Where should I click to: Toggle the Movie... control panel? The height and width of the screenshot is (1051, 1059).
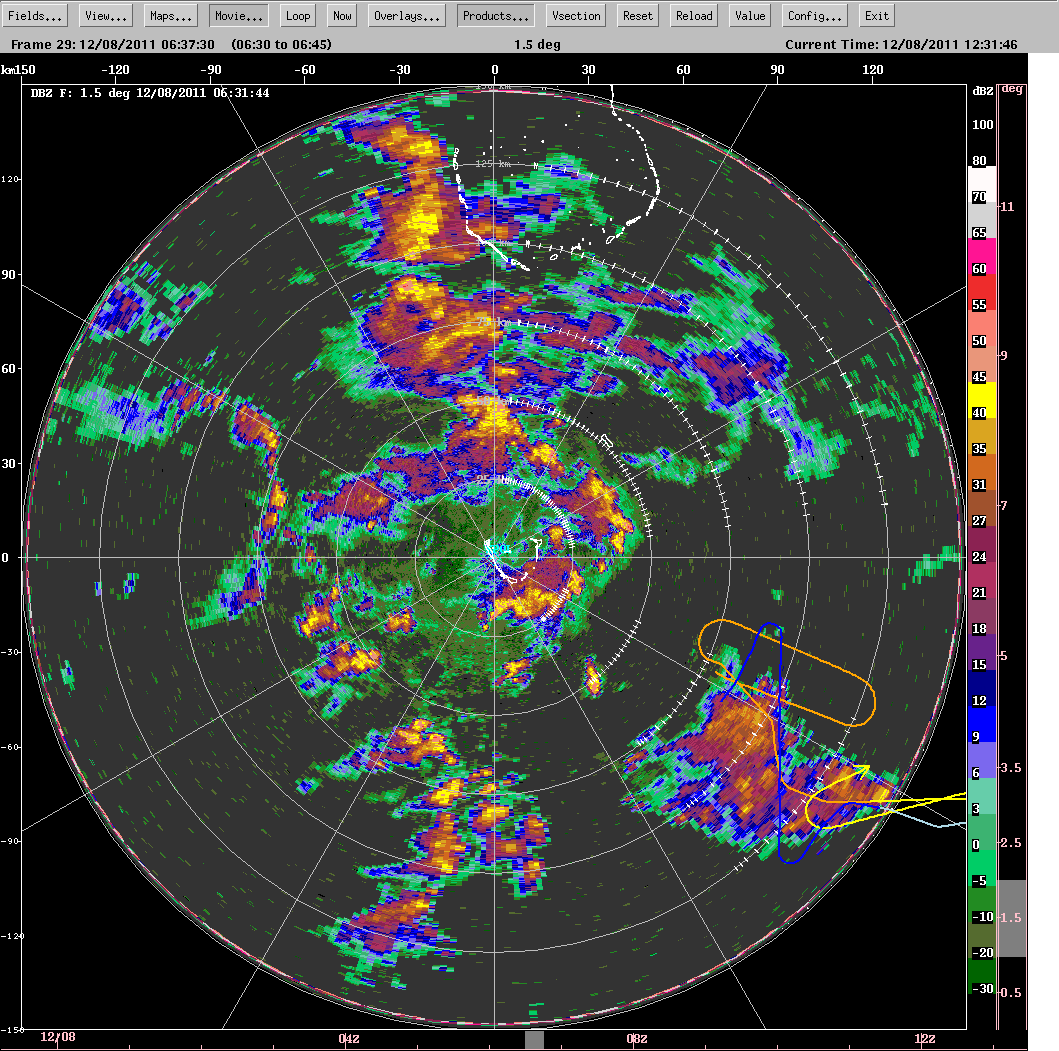238,16
